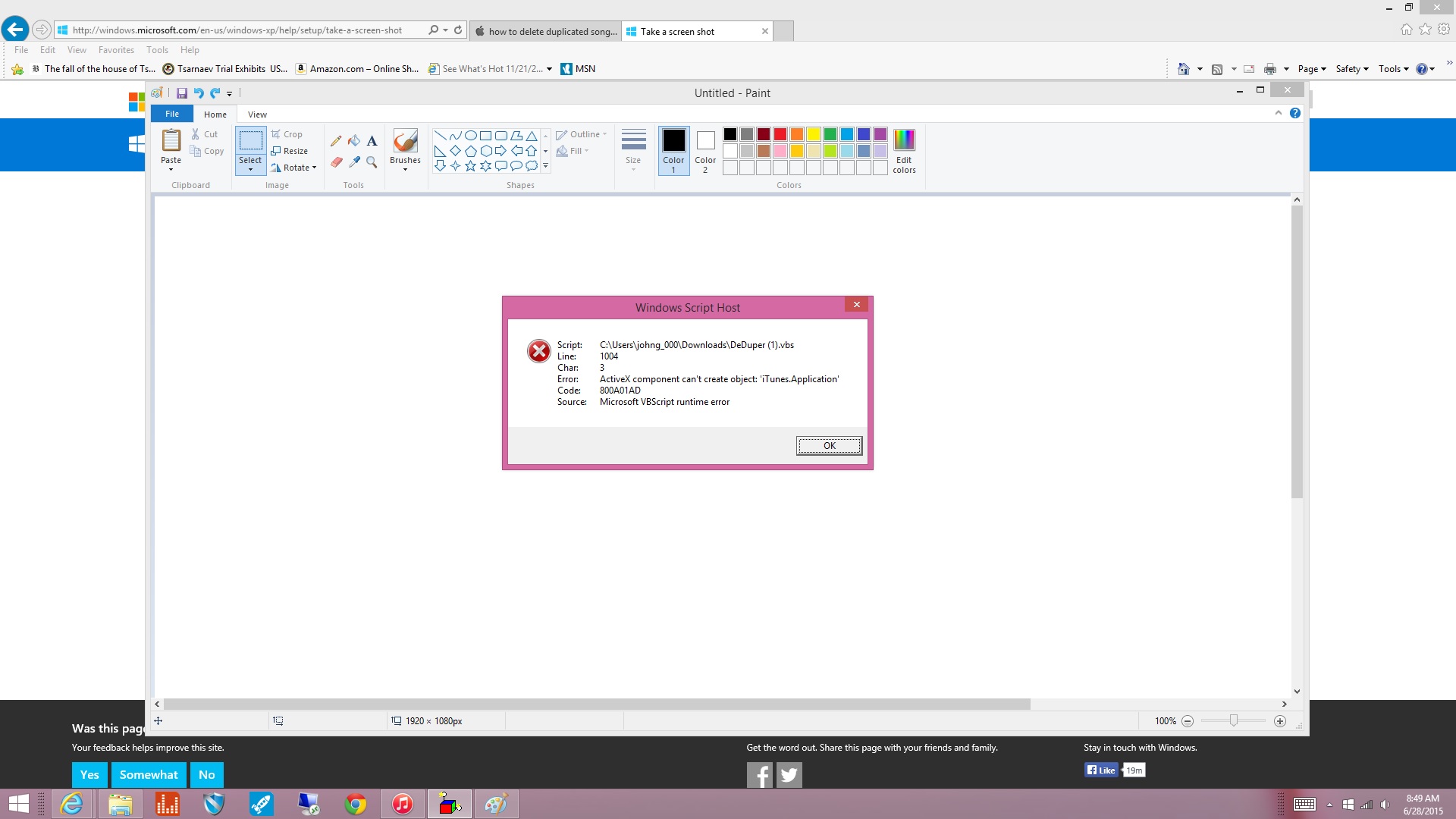Image resolution: width=1456 pixels, height=819 pixels.
Task: Click the zoom in plus button
Action: pos(1280,721)
